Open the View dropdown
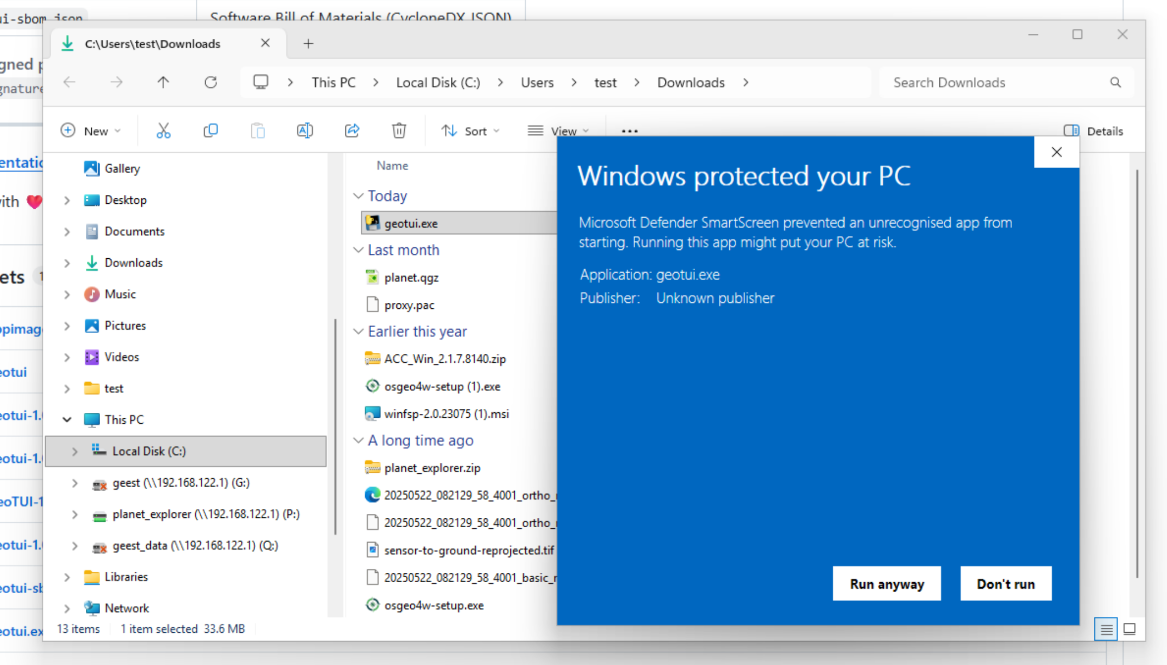The image size is (1167, 665). 558,131
